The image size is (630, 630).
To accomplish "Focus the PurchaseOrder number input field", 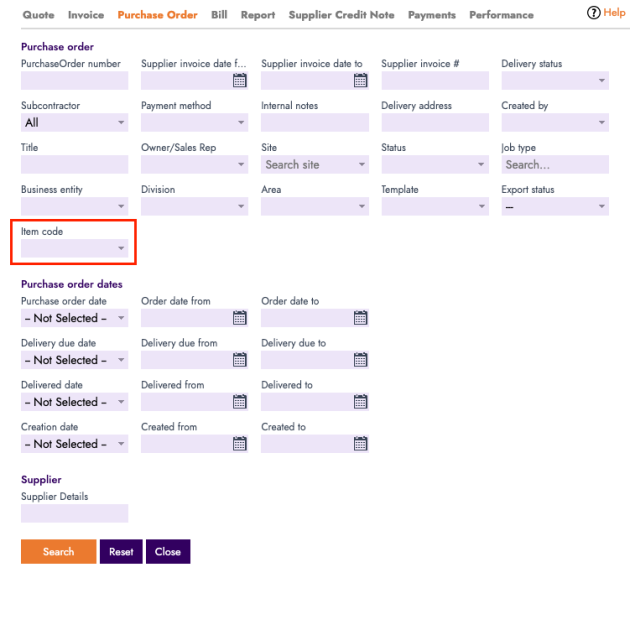I will point(75,81).
